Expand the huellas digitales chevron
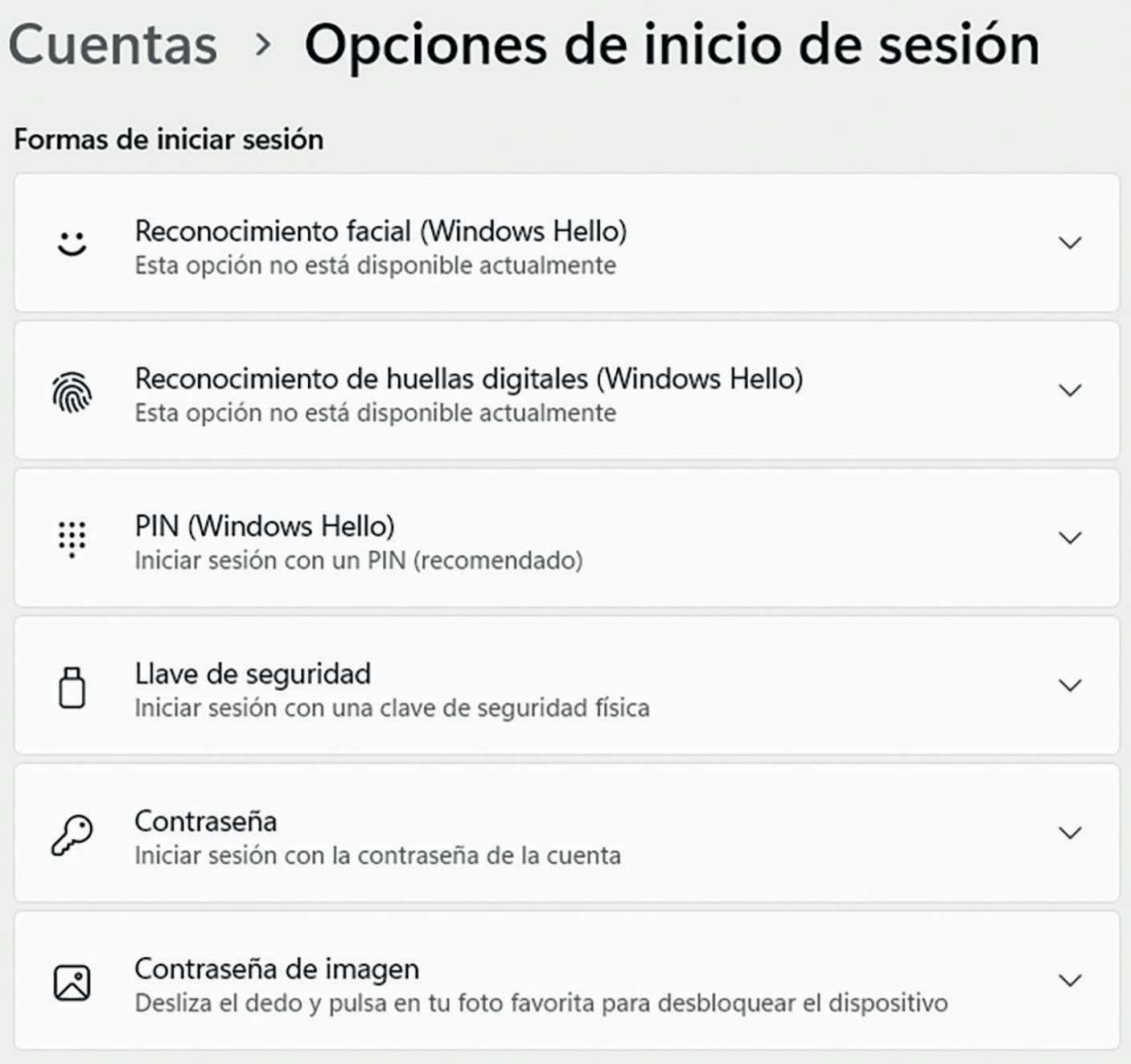This screenshot has height=1064, width=1131. (x=1069, y=391)
